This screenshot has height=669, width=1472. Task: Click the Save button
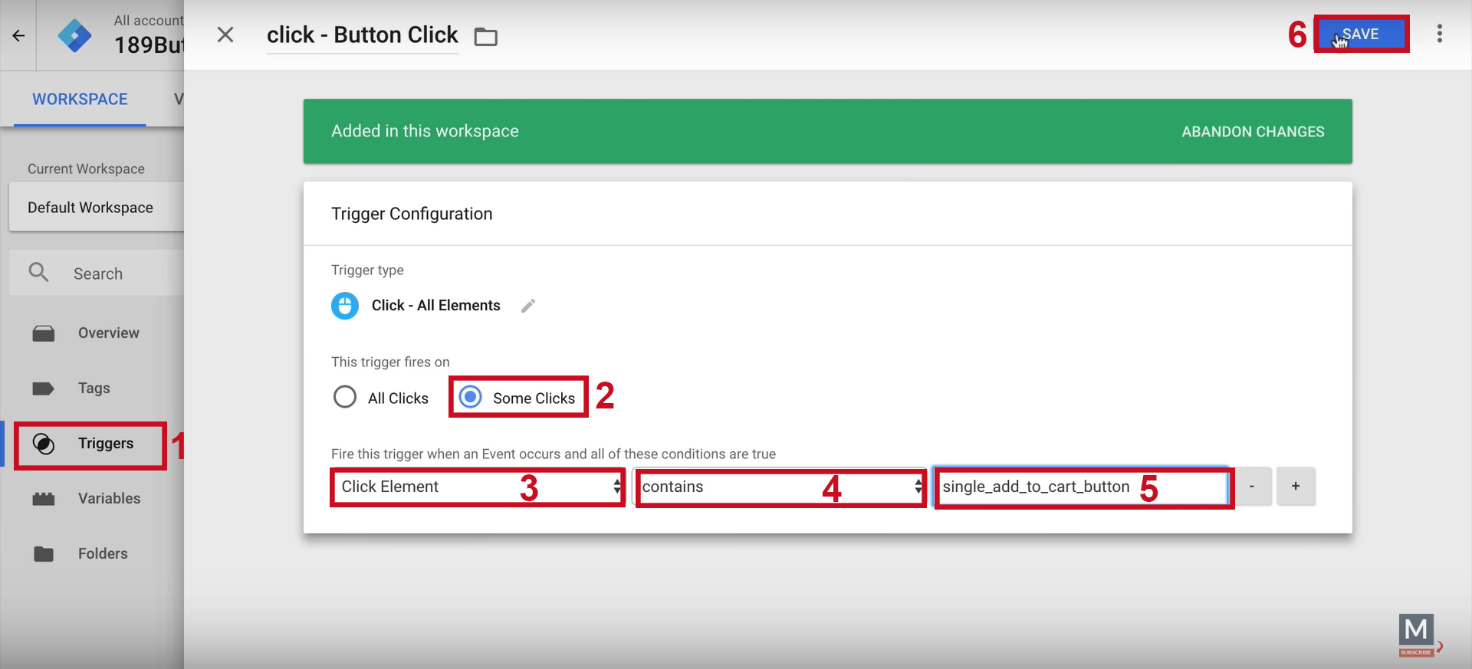point(1360,34)
